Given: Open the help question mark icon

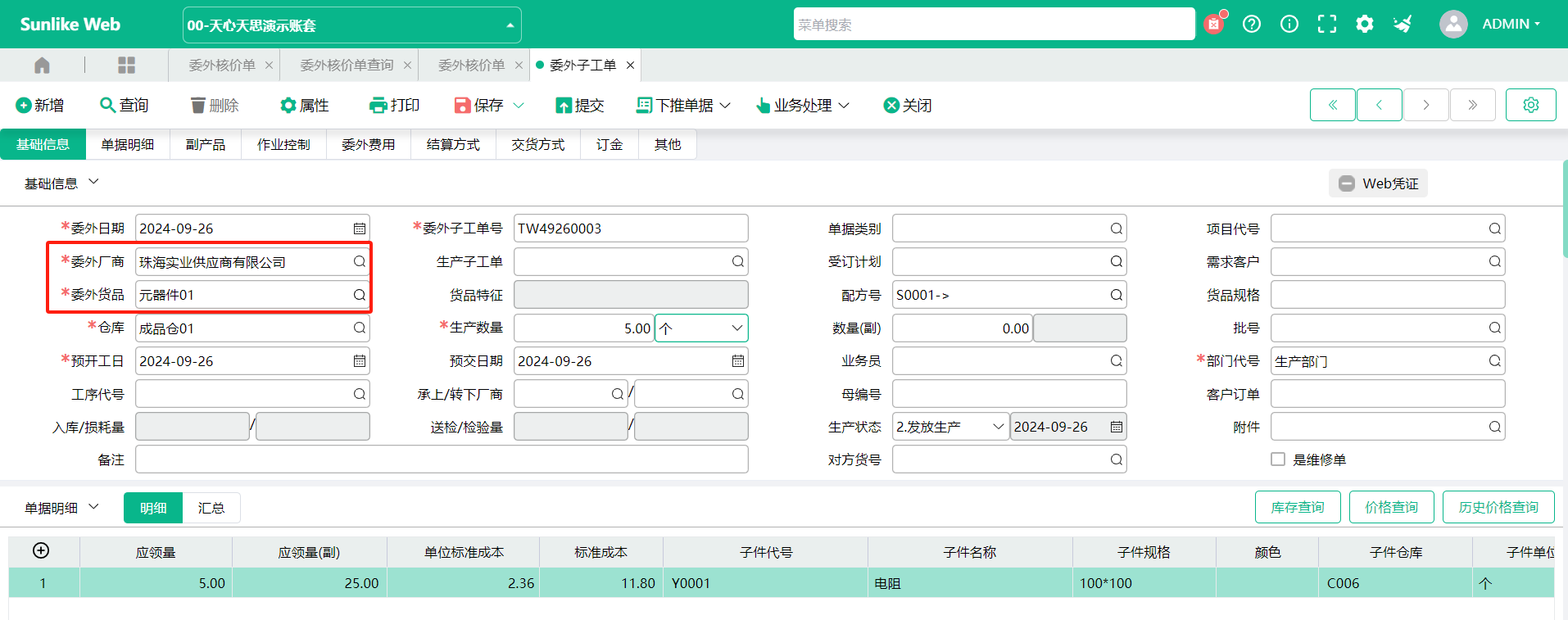Looking at the screenshot, I should [x=1252, y=24].
